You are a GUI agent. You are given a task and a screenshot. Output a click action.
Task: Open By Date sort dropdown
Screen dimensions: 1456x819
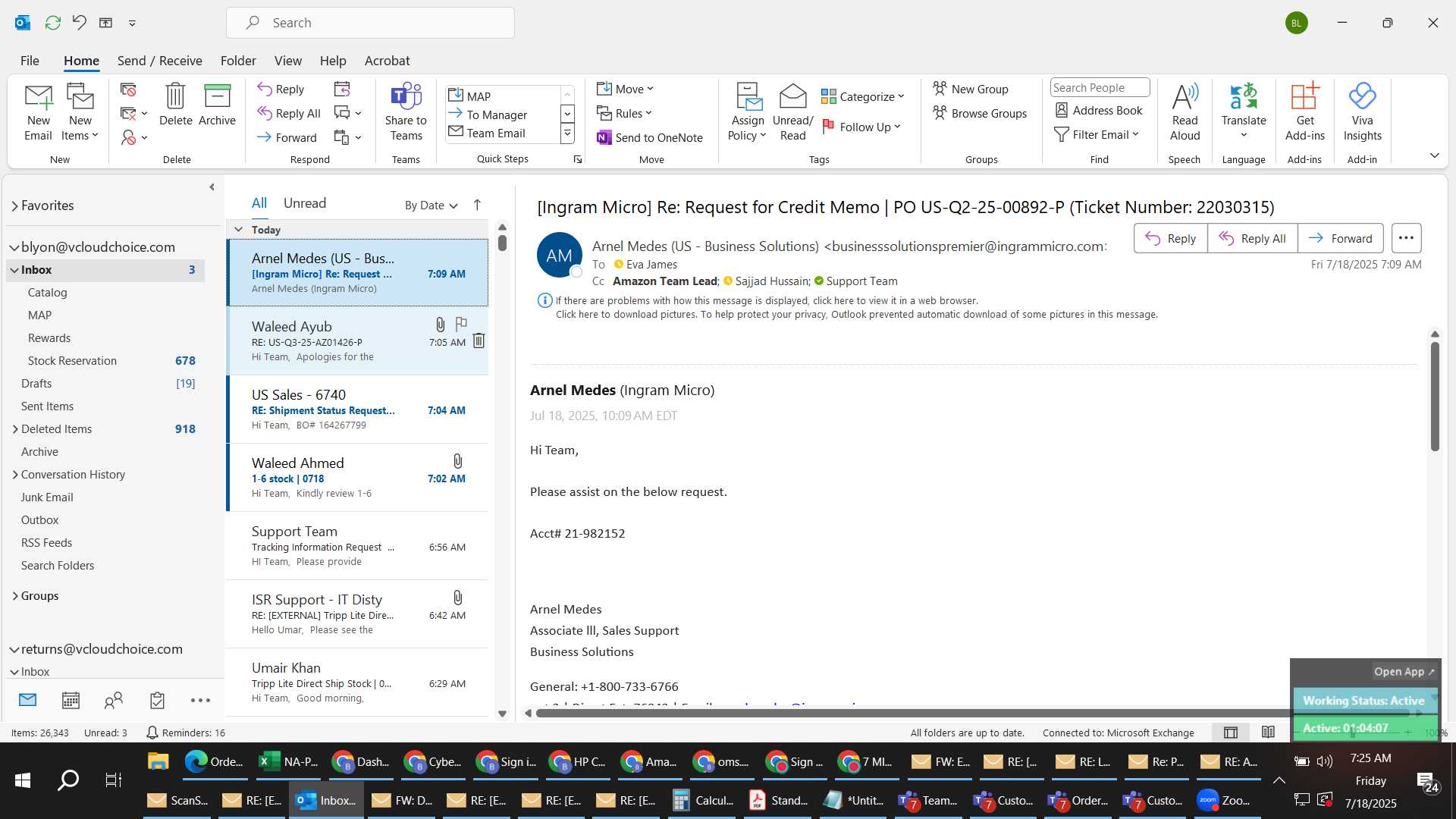(x=431, y=205)
